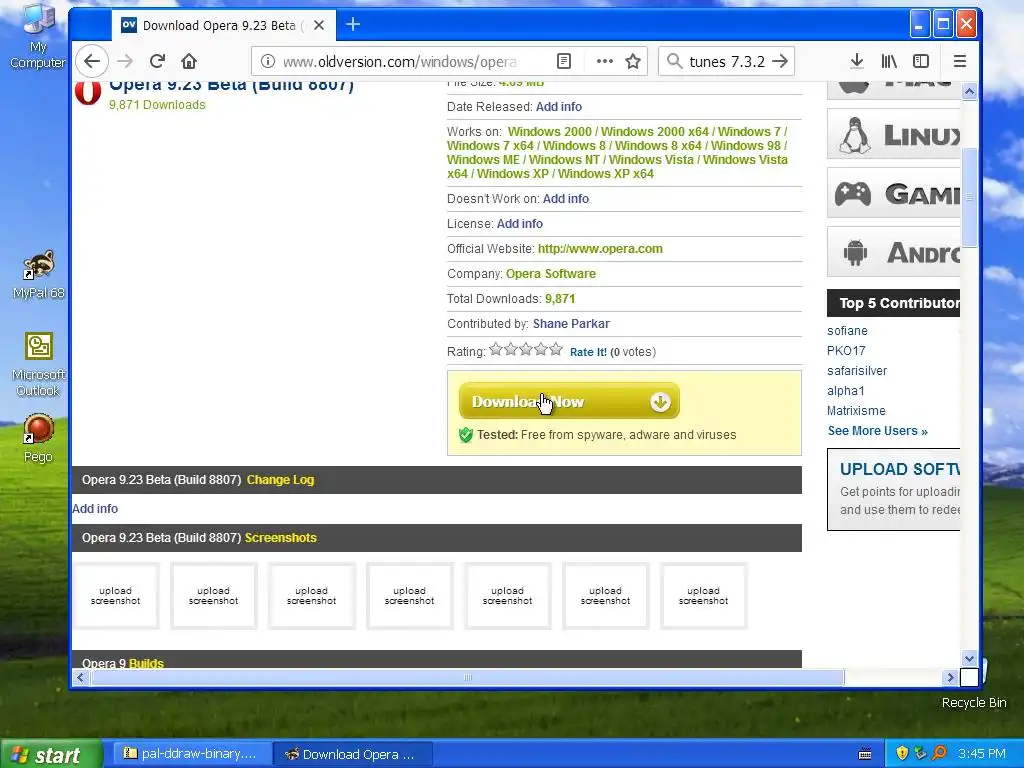Open the Opera Software company link
The width and height of the screenshot is (1024, 768).
coord(551,274)
